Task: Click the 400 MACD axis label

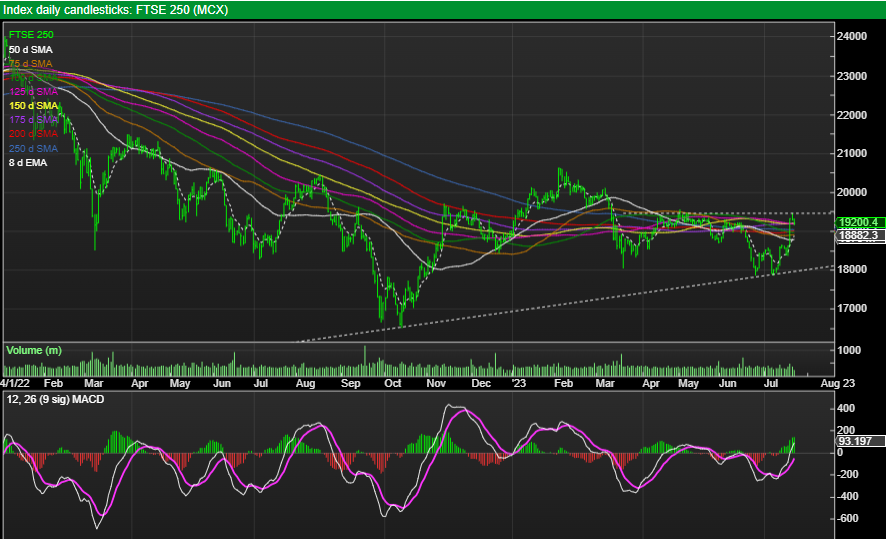Action: tap(846, 408)
